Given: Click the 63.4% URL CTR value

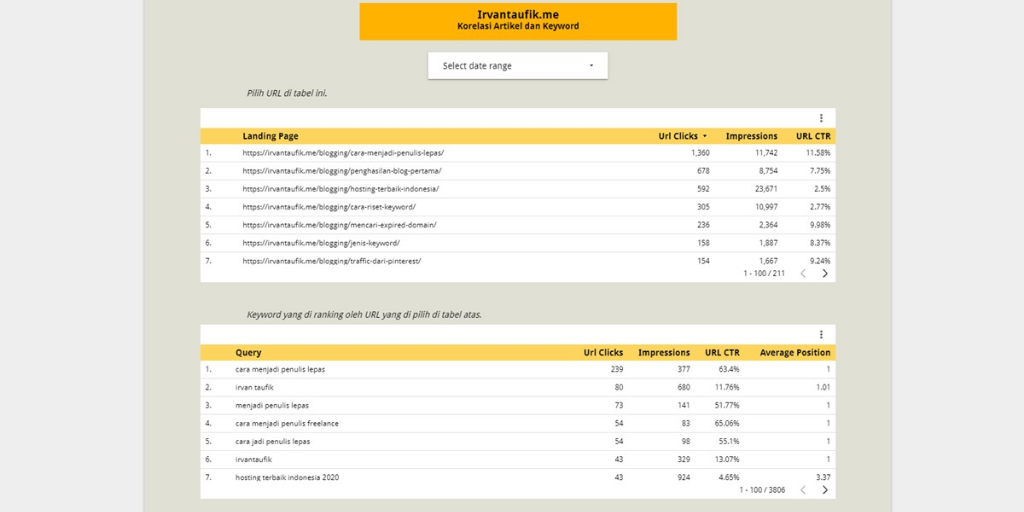Looking at the screenshot, I should pyautogui.click(x=729, y=369).
